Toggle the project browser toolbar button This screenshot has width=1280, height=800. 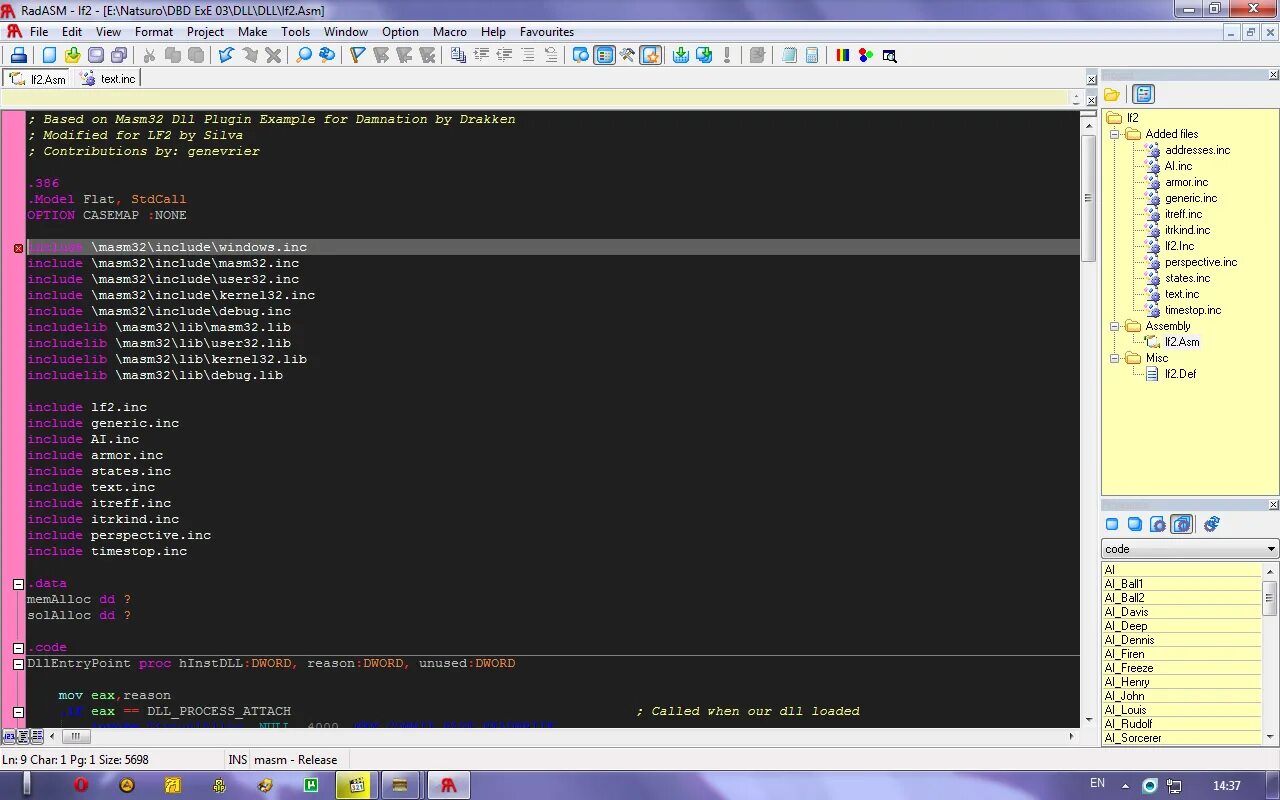tap(581, 55)
